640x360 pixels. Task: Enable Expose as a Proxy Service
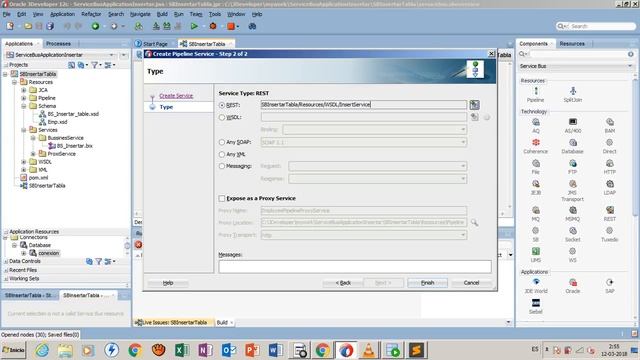point(222,198)
